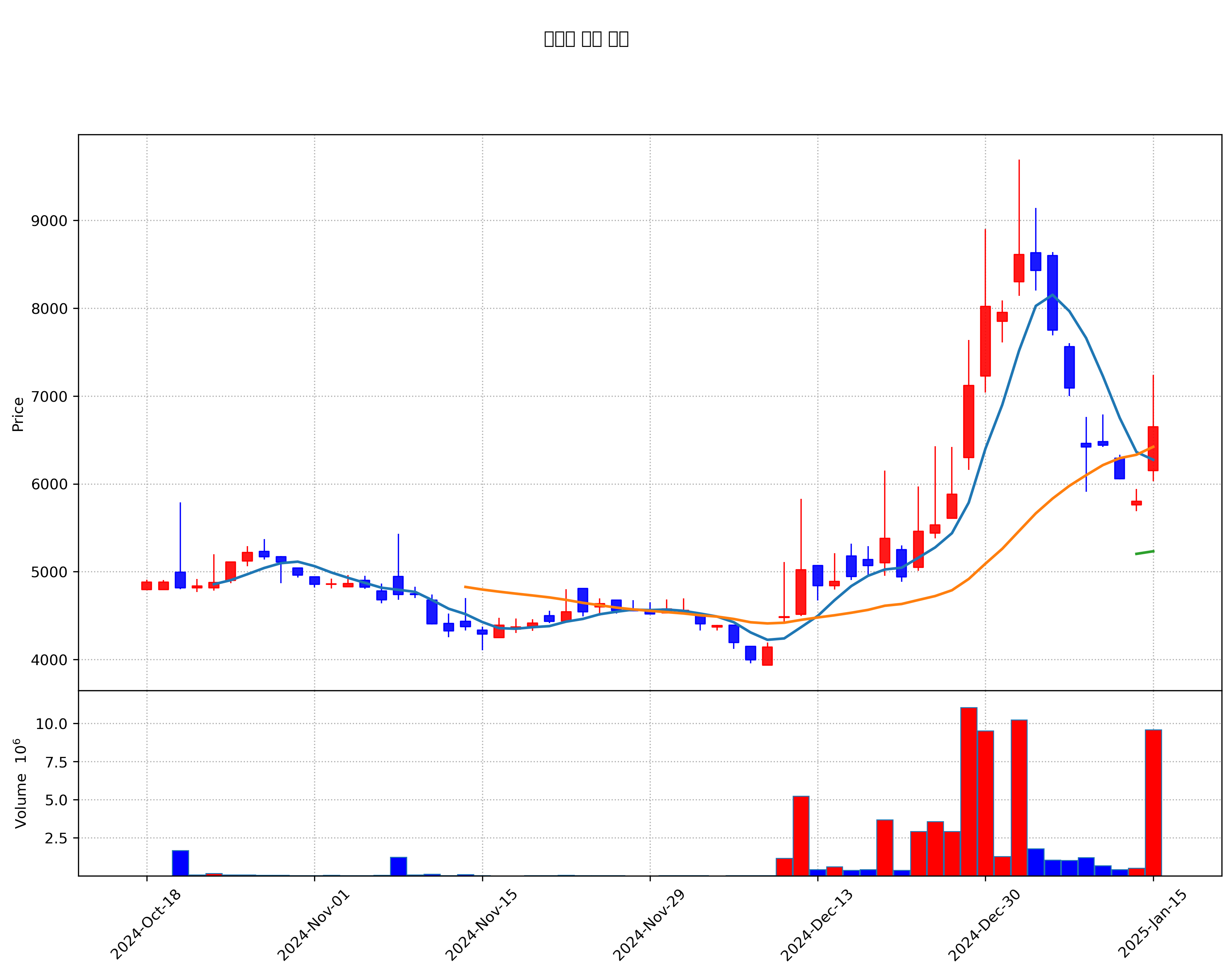The width and height of the screenshot is (1232, 974).
Task: Click the 2024-Nov-15 date label
Action: tap(481, 924)
